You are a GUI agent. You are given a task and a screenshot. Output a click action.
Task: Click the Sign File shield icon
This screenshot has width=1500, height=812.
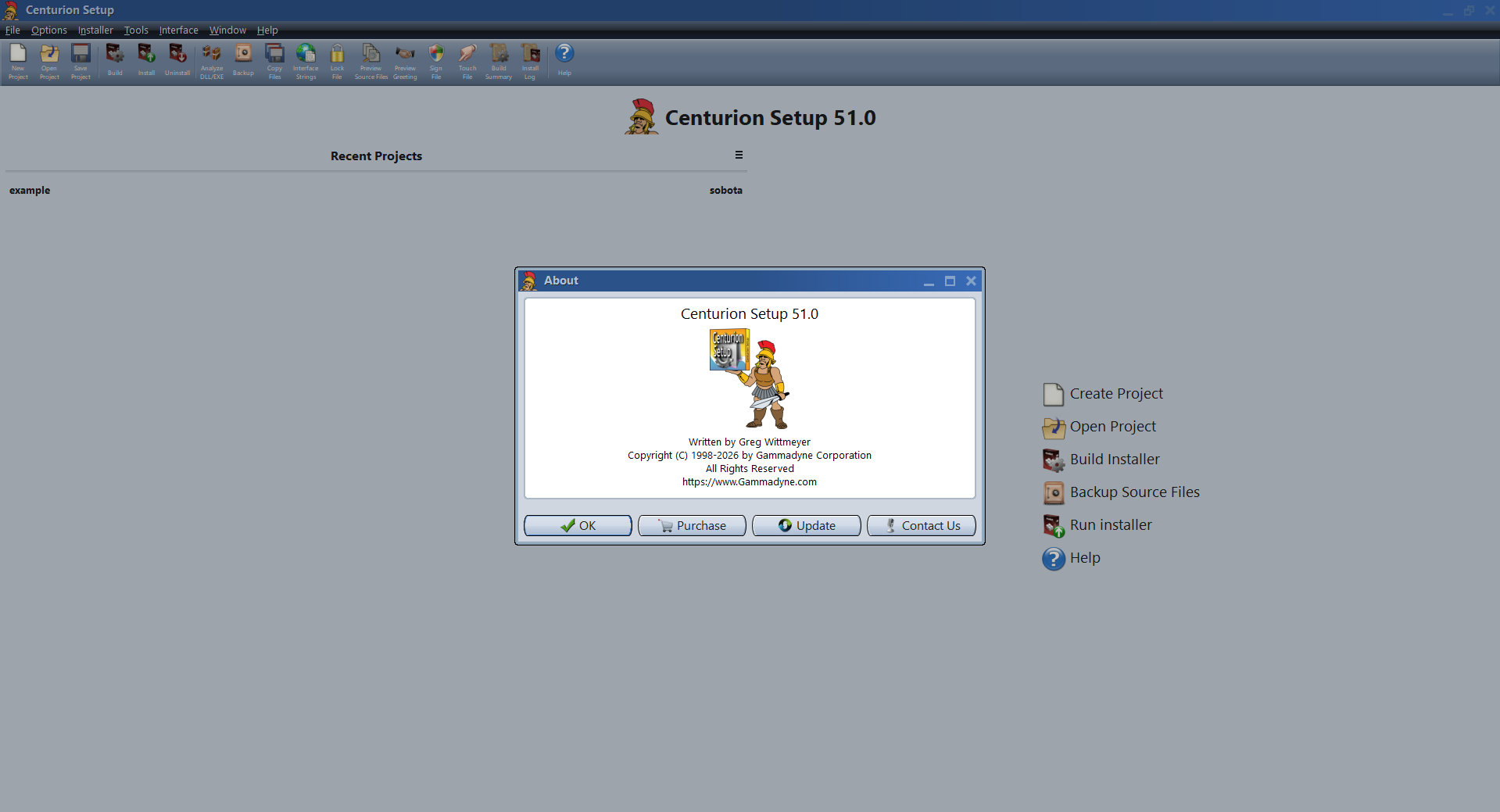[x=436, y=61]
